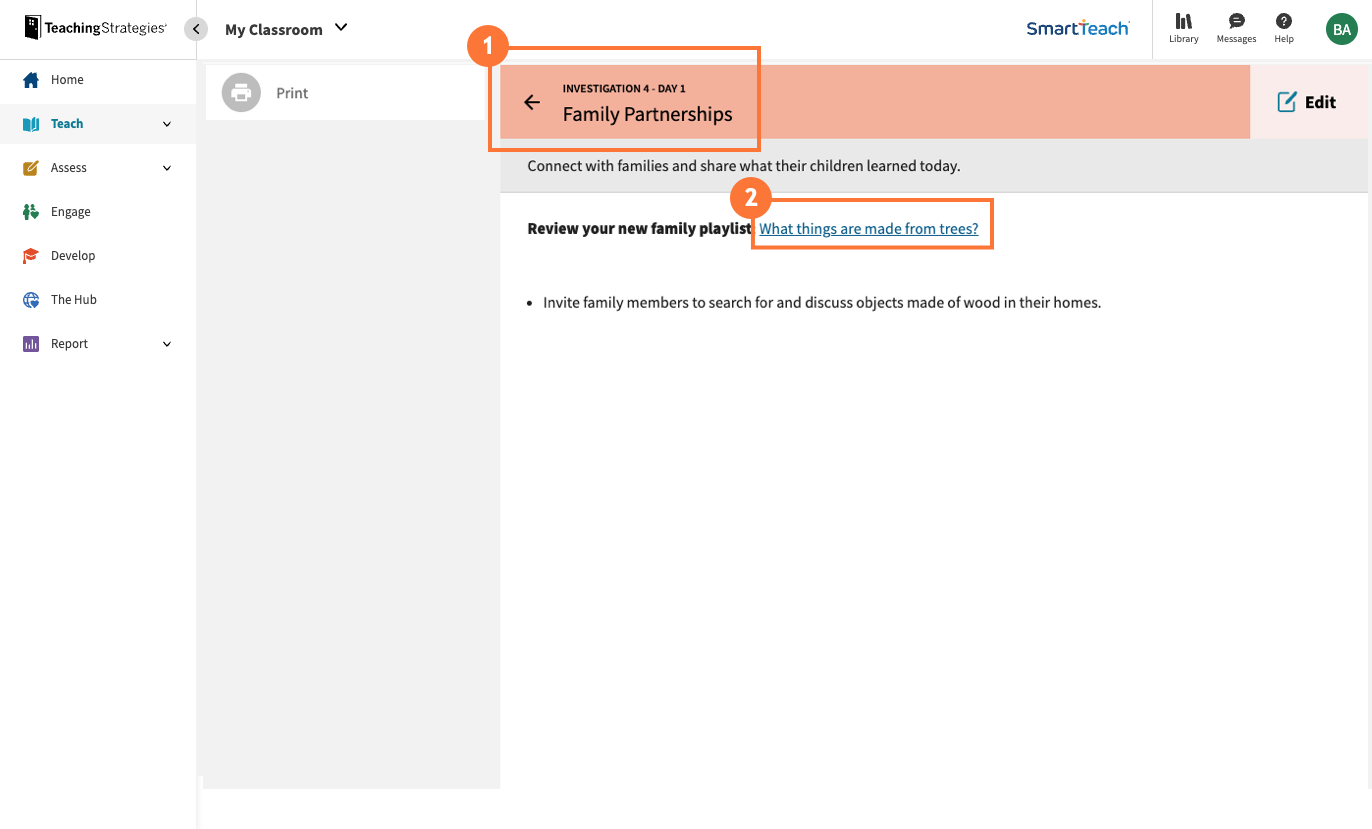This screenshot has width=1372, height=829.
Task: Select the Develop graduation cap icon
Action: [x=30, y=255]
